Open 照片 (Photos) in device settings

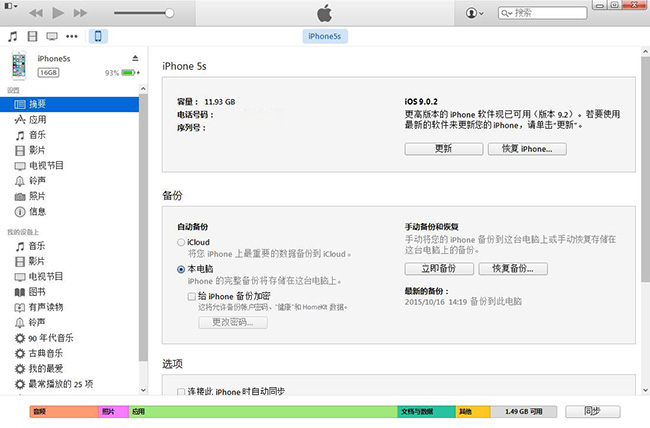[x=36, y=196]
